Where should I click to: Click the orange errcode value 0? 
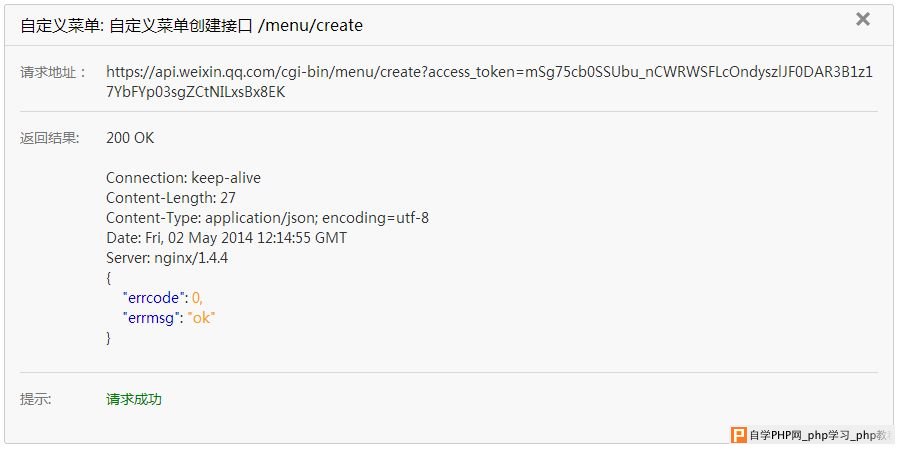click(197, 298)
